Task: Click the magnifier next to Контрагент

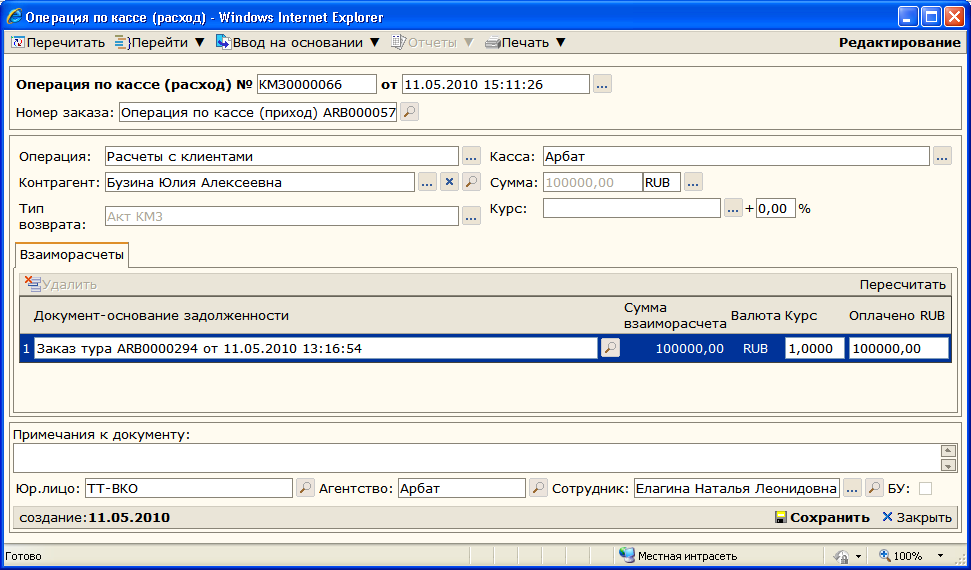Action: pos(472,182)
